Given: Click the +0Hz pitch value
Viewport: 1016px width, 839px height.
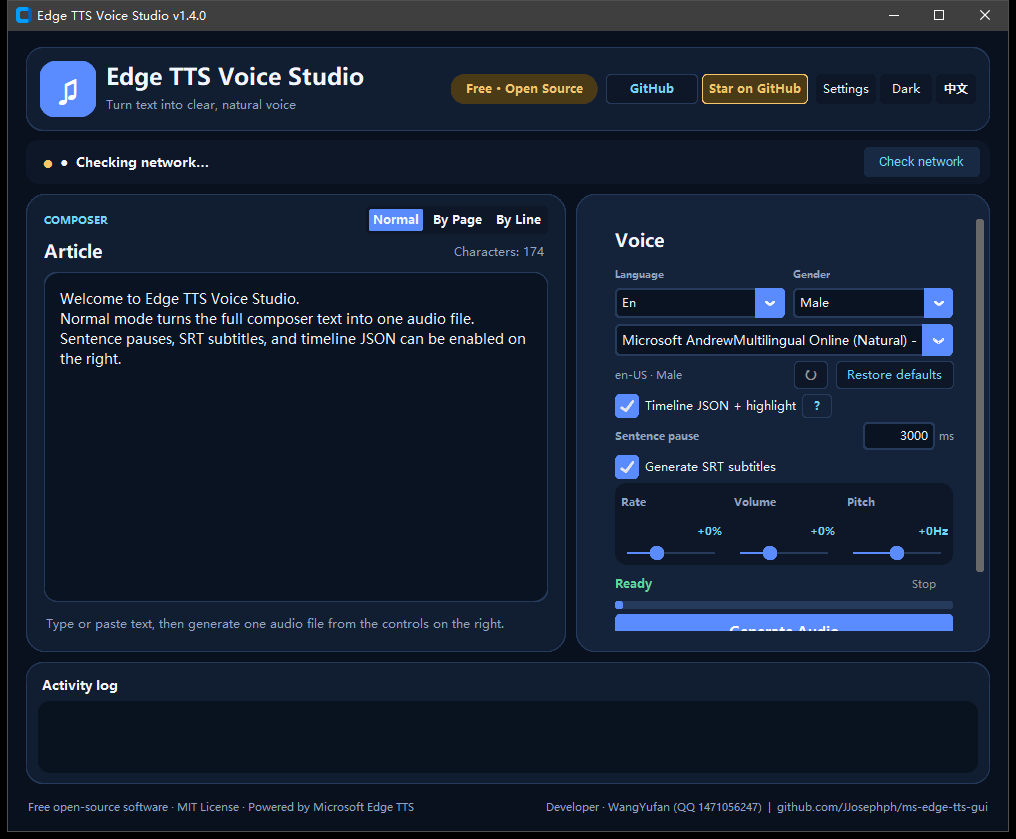Looking at the screenshot, I should (x=933, y=531).
